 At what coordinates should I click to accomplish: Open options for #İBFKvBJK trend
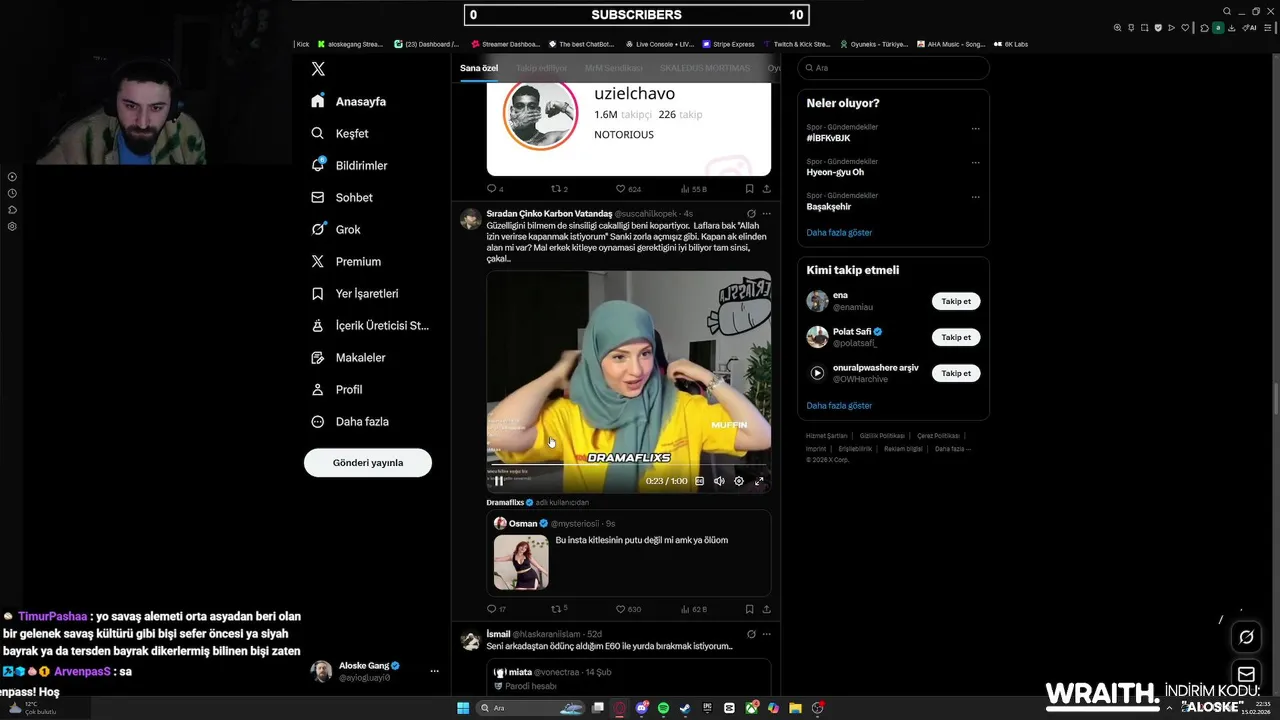coord(976,128)
